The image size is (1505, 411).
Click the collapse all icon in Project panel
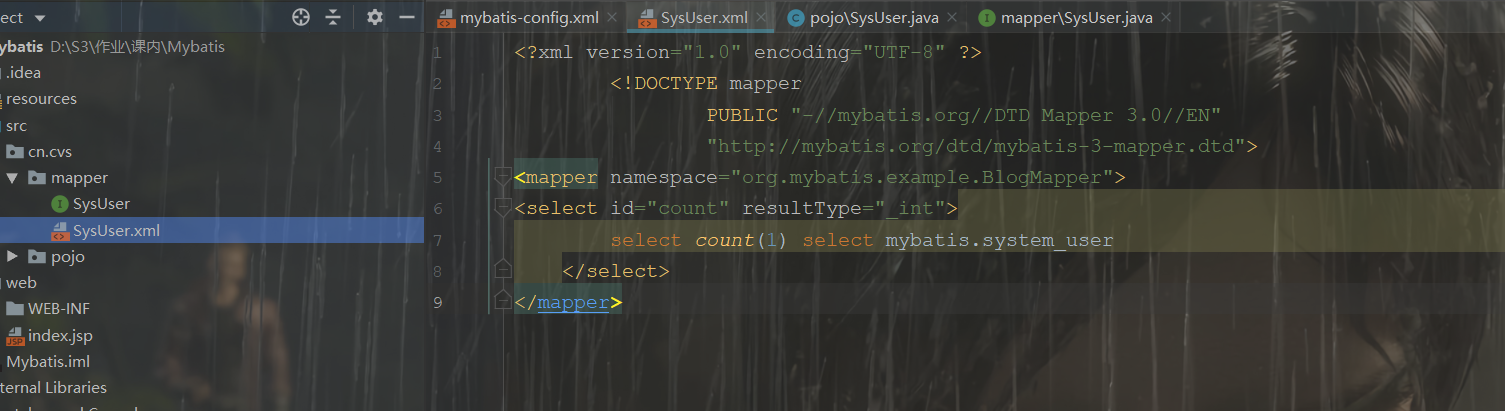[333, 17]
